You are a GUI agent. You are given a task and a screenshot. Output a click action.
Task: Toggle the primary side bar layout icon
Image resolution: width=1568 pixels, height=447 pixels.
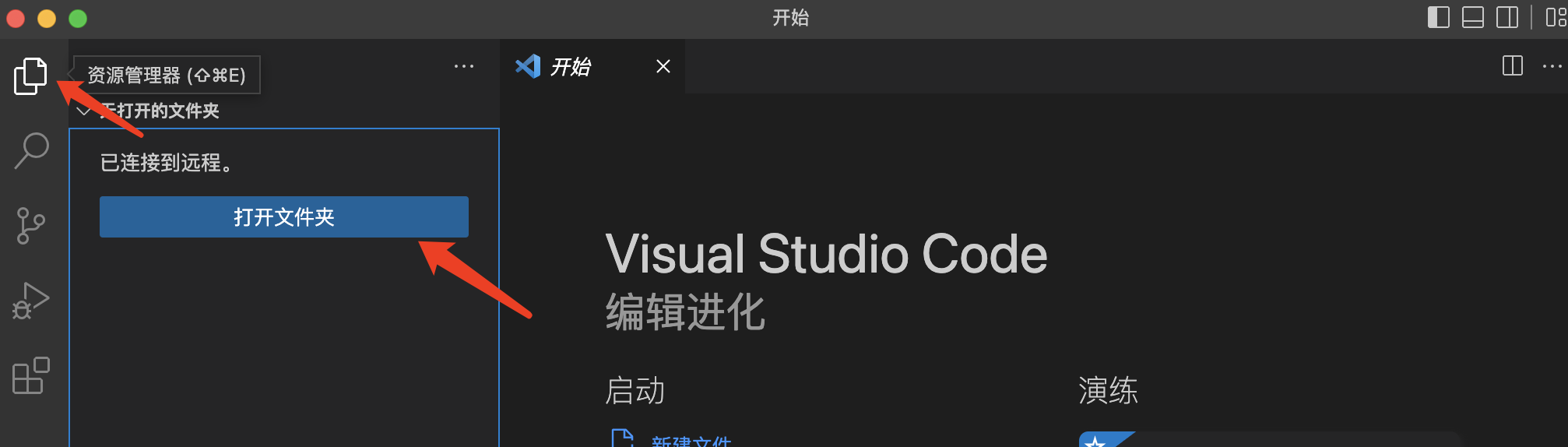click(x=1439, y=17)
